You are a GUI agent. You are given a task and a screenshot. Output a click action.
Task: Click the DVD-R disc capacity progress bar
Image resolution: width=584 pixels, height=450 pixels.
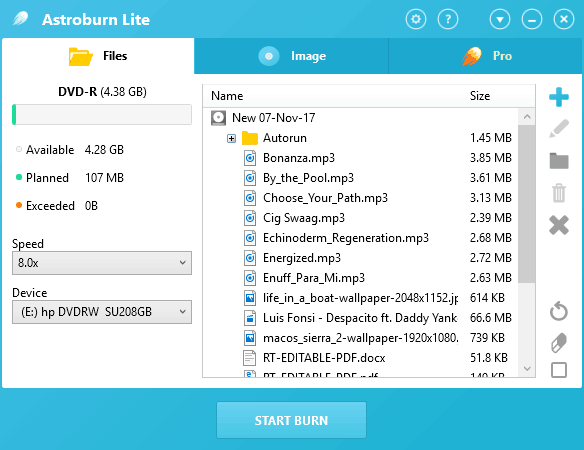point(102,114)
